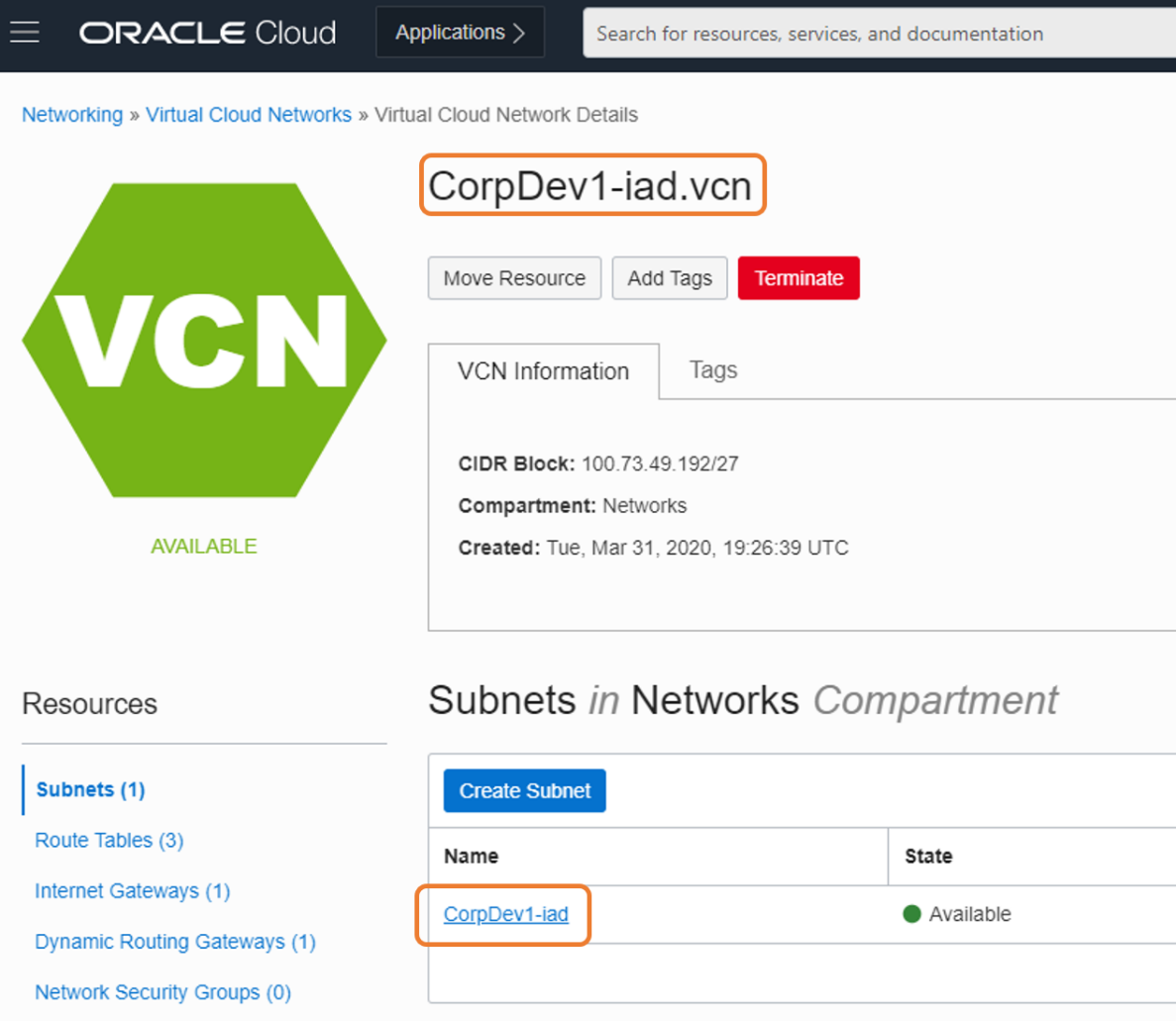The width and height of the screenshot is (1176, 1021).
Task: Open Internet Gateways (1)
Action: coord(133,890)
